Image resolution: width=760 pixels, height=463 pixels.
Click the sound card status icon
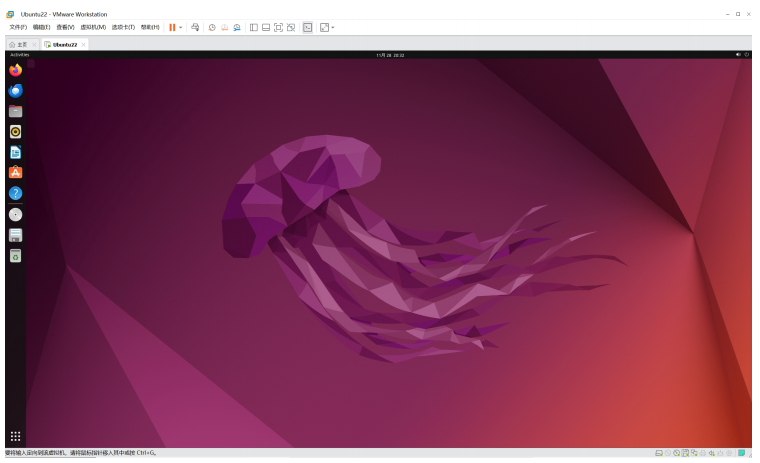click(712, 453)
